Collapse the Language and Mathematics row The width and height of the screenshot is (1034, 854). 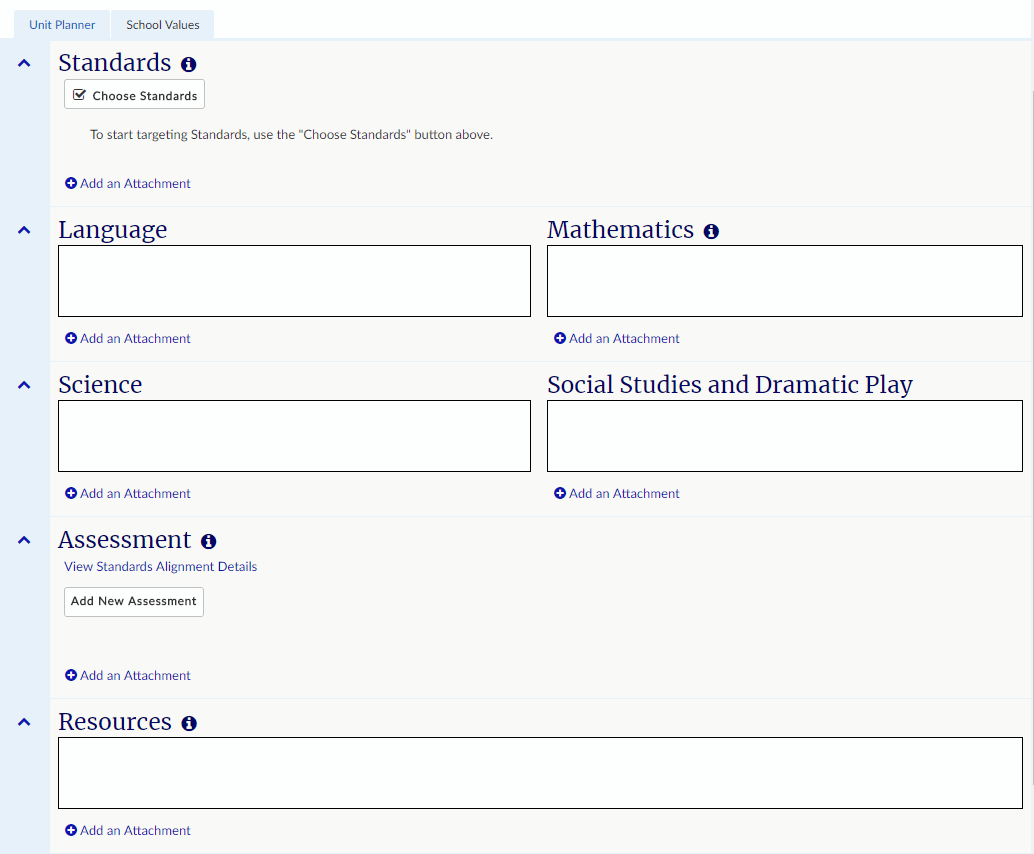[24, 231]
